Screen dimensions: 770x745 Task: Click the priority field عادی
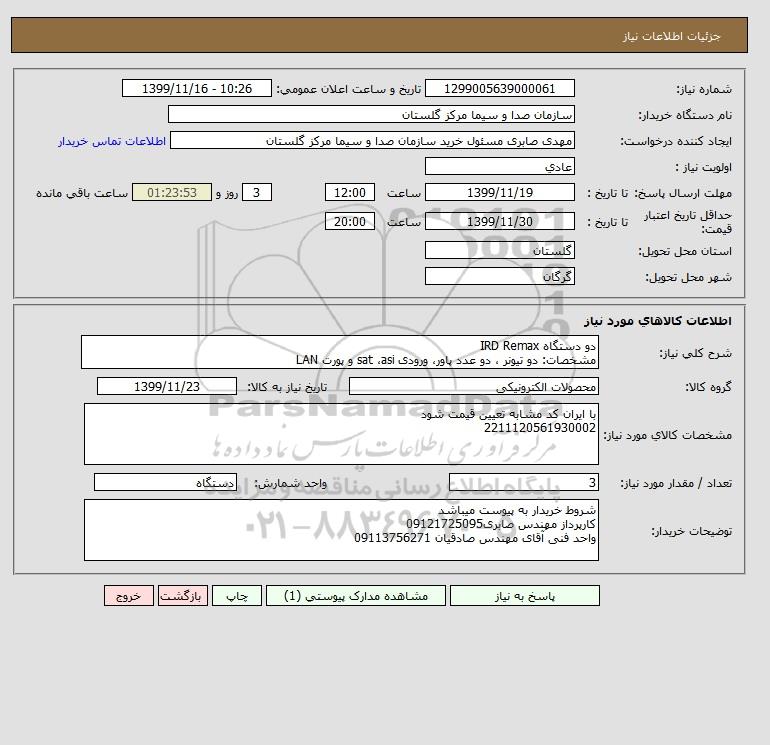click(x=499, y=166)
